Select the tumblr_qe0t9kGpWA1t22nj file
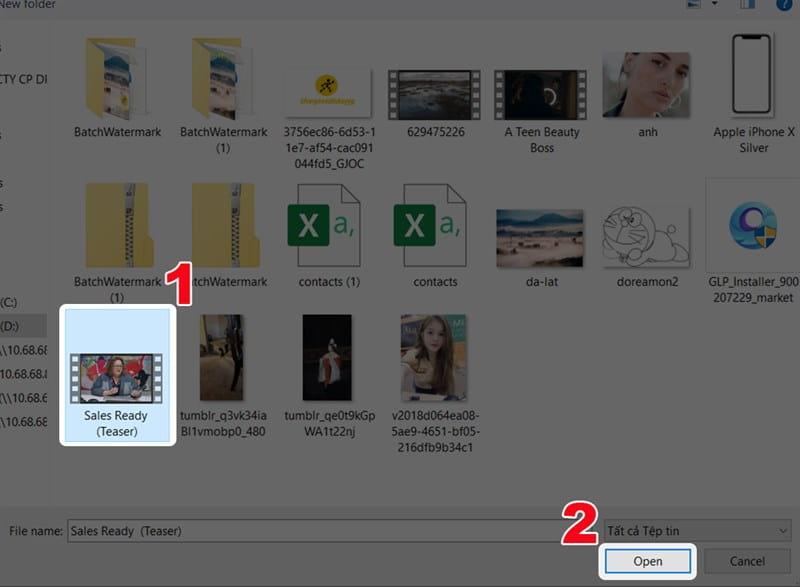 click(329, 375)
